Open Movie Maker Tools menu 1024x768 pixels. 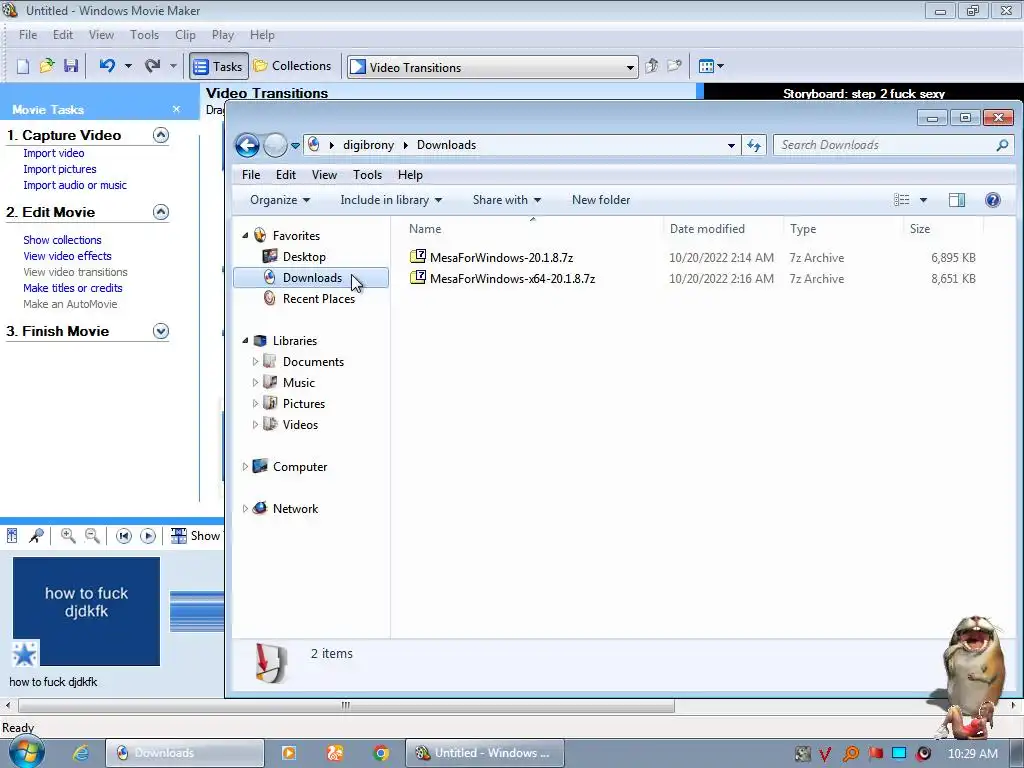(x=144, y=35)
